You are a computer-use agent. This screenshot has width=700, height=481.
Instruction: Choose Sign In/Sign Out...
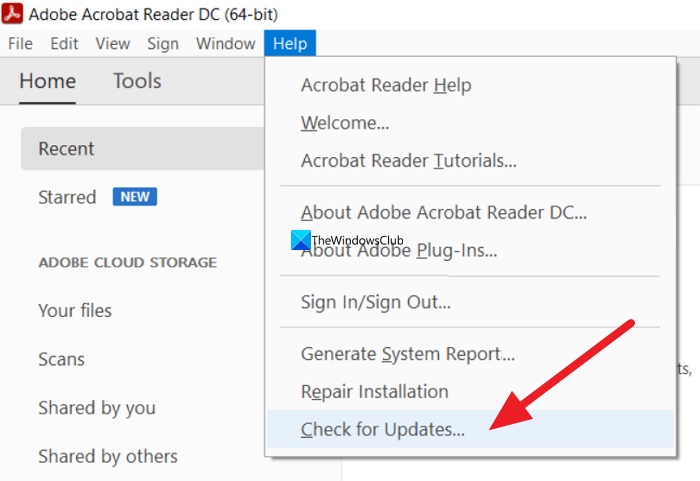click(x=471, y=302)
